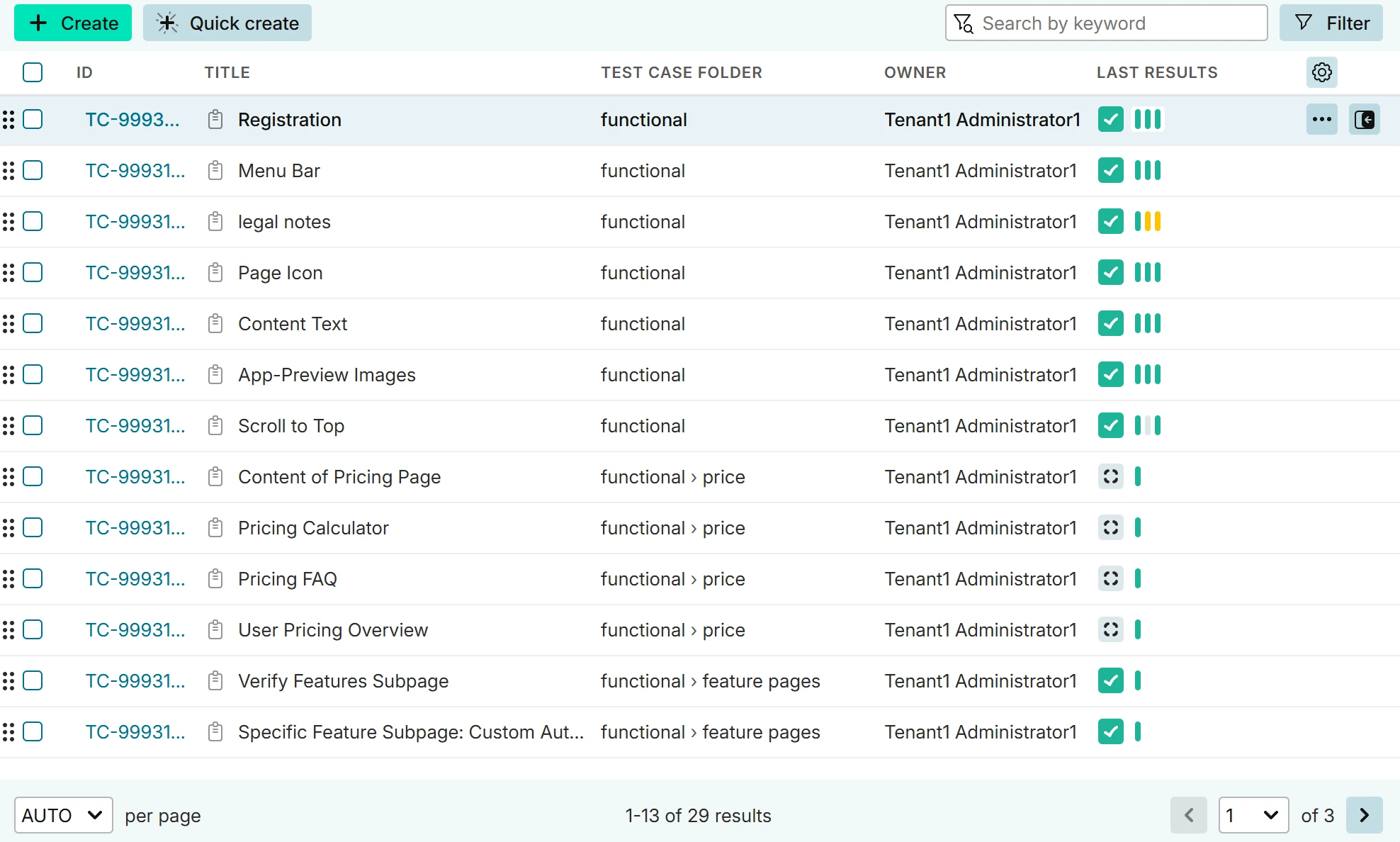Click the passed status icon for Scroll to Top
Image resolution: width=1400 pixels, height=842 pixels.
tap(1110, 425)
